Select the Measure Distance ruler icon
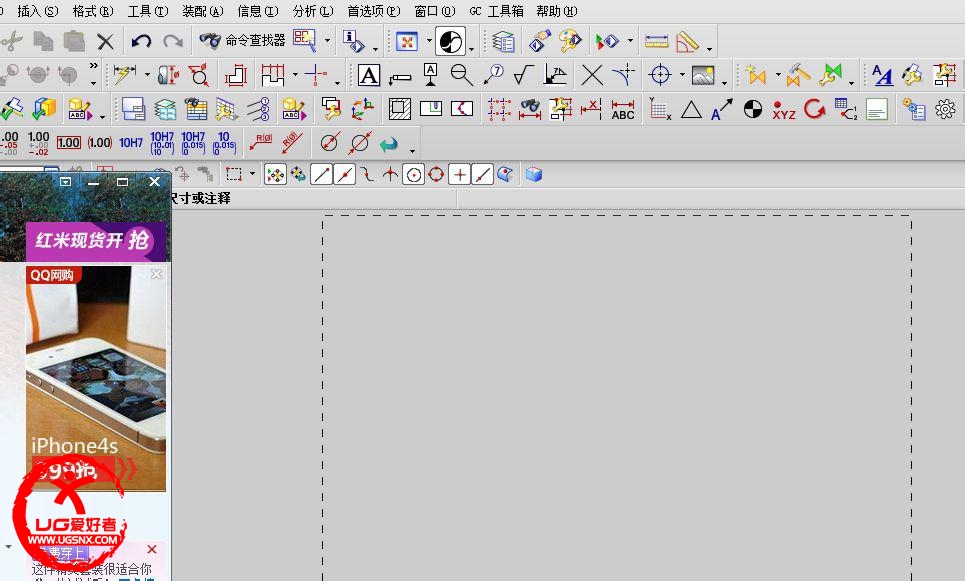The width and height of the screenshot is (965, 581). [x=657, y=41]
